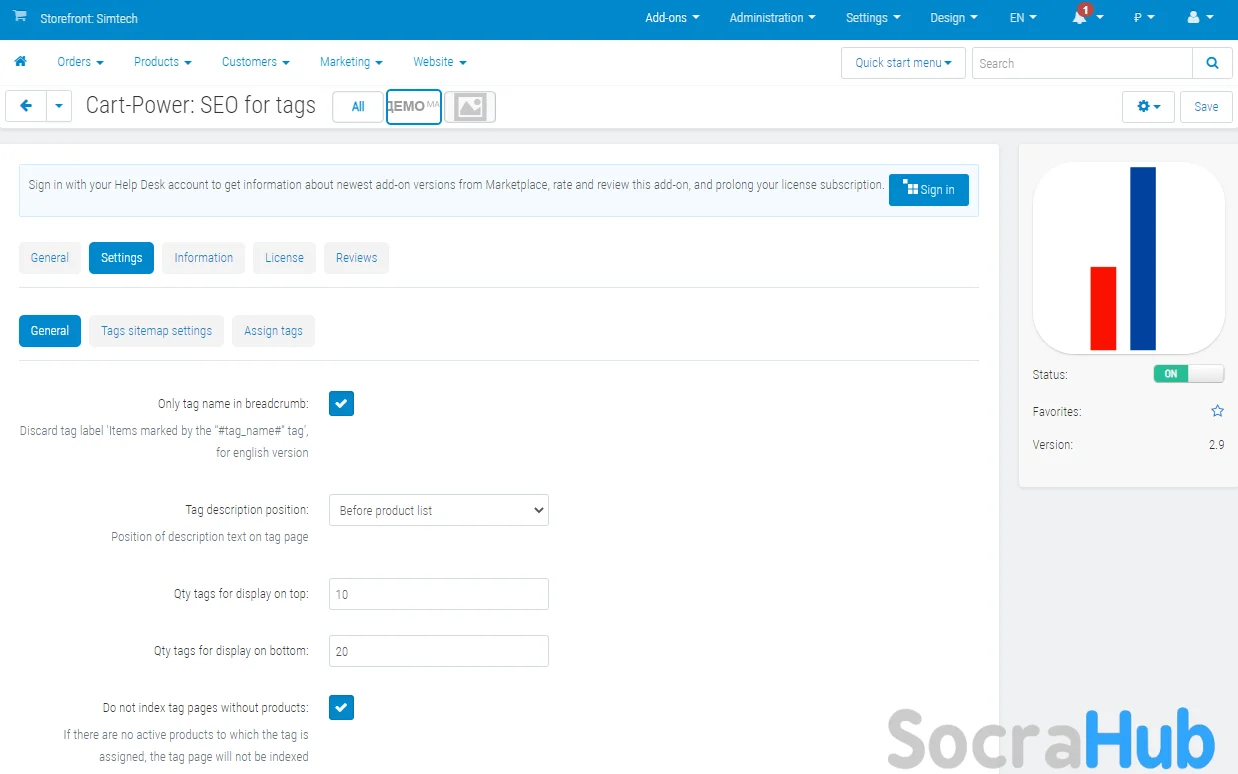Image resolution: width=1238 pixels, height=774 pixels.
Task: Switch the add-on Status toggle off
Action: (1188, 374)
